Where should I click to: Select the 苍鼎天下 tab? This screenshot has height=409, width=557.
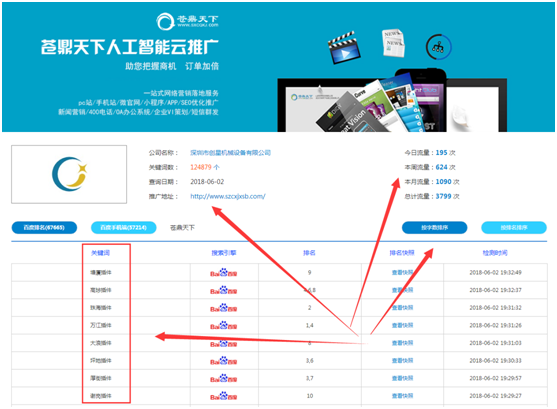tap(182, 227)
